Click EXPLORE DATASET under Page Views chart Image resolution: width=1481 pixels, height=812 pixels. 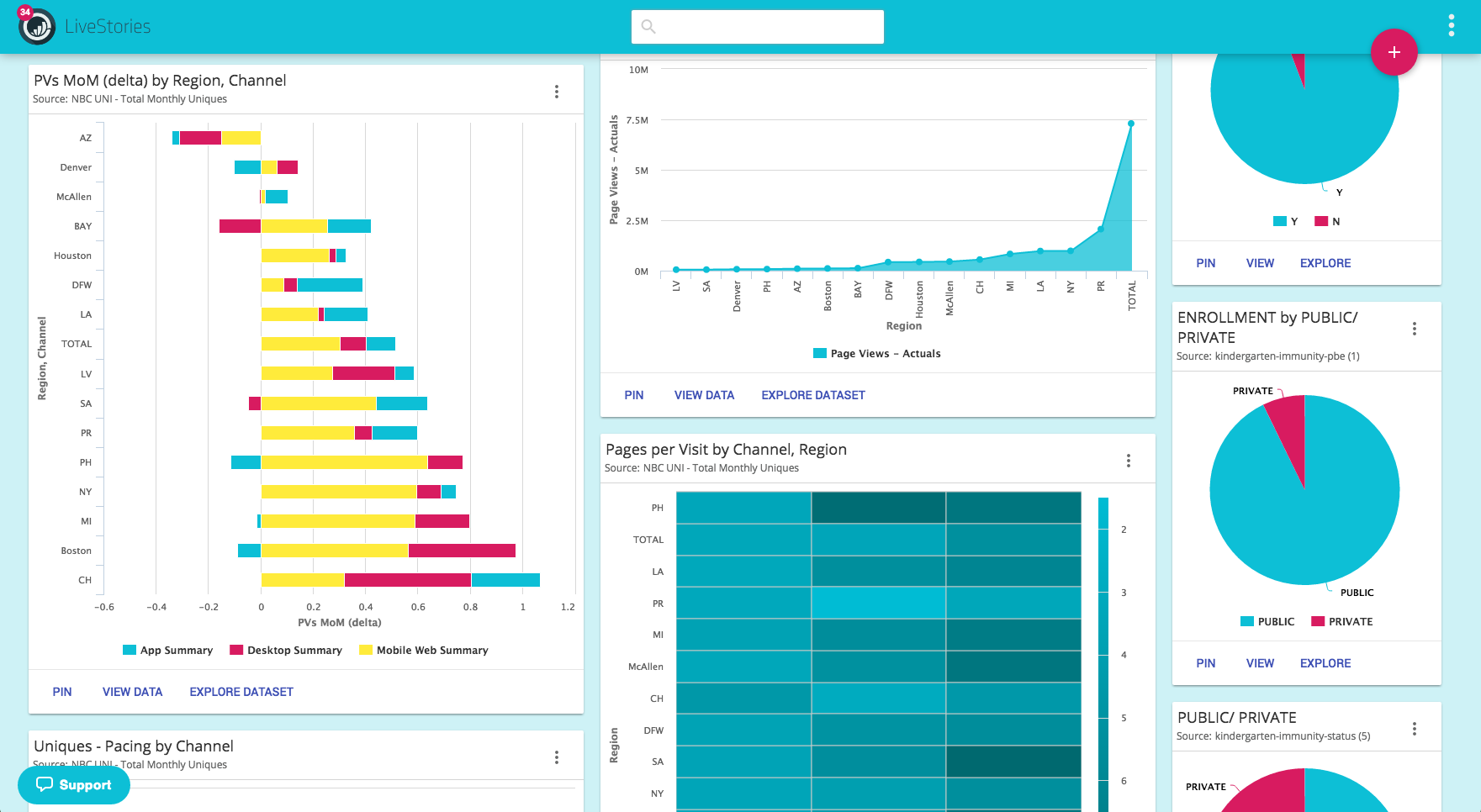point(813,395)
